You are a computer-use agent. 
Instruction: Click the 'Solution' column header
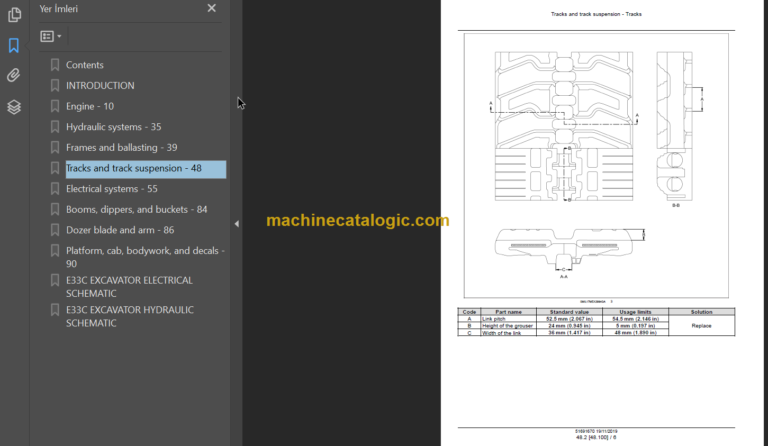tap(701, 312)
